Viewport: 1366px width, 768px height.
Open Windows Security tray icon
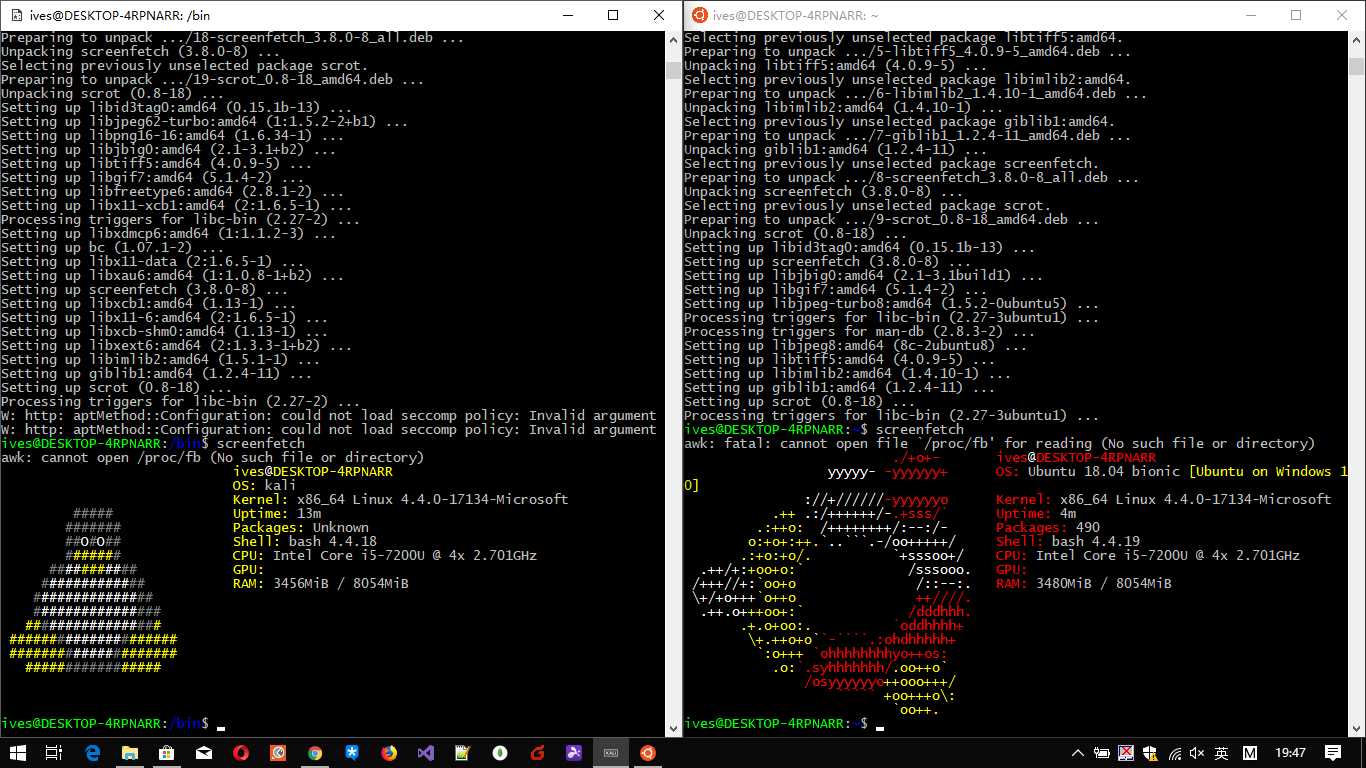pyautogui.click(x=1151, y=752)
